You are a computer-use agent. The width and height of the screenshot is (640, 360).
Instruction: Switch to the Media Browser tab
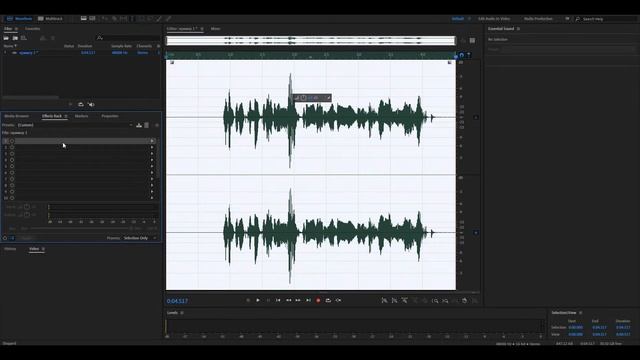pos(16,116)
